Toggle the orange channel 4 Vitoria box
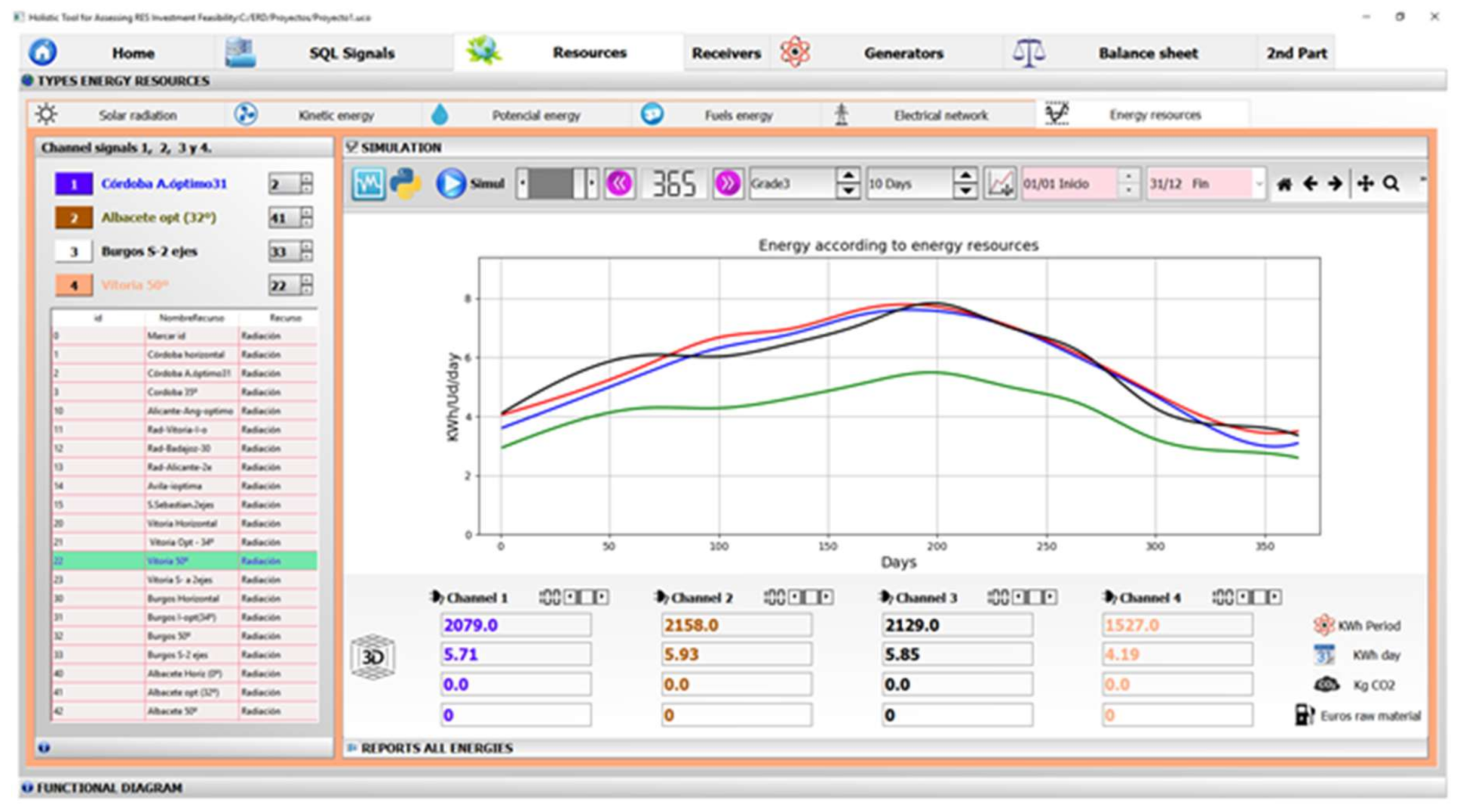The width and height of the screenshot is (1460, 812). click(74, 285)
